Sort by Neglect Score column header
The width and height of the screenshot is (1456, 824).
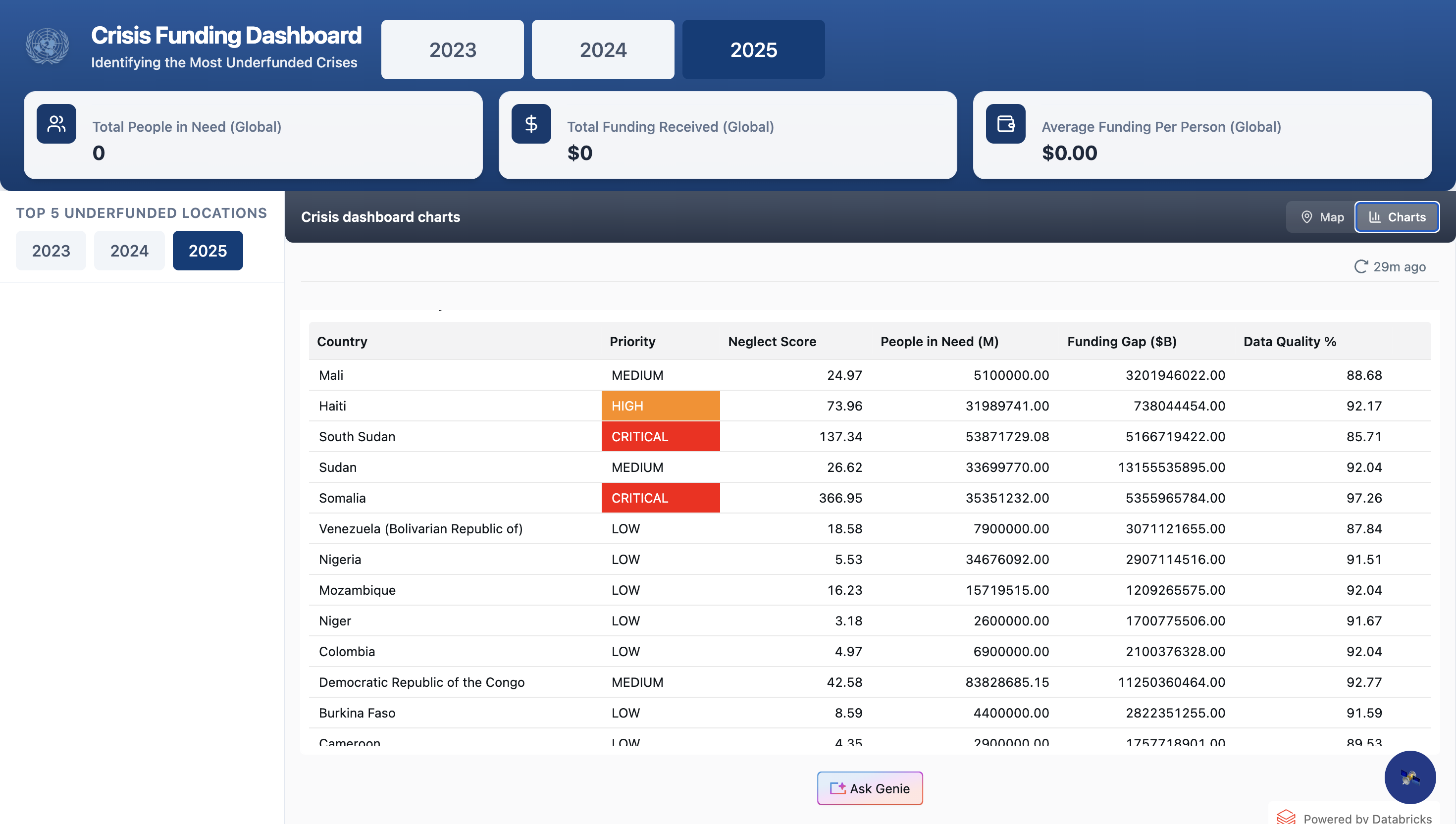tap(772, 342)
